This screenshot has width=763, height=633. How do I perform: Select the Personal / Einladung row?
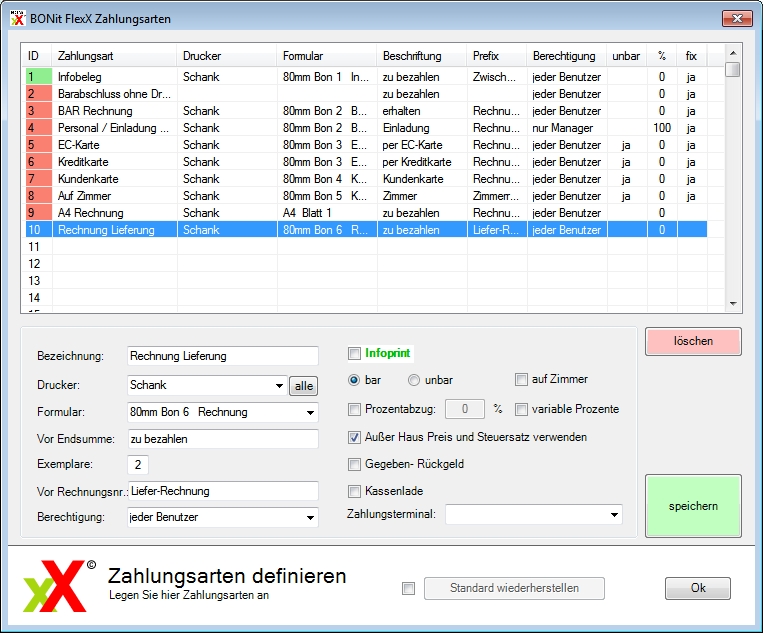(366, 128)
